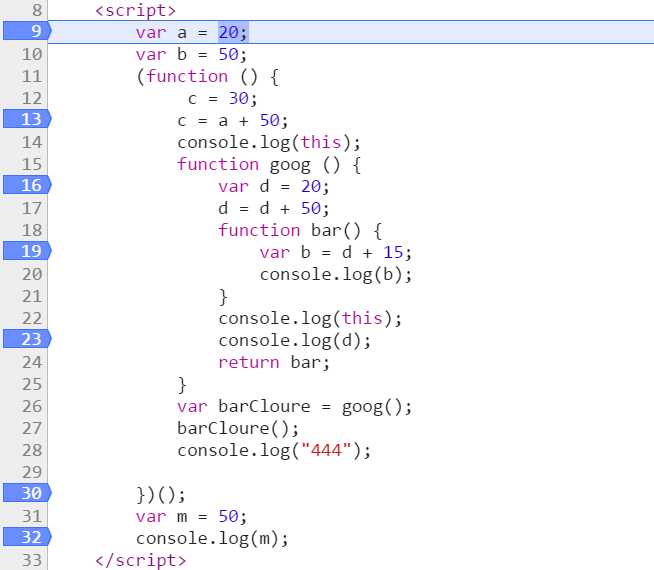Click 'var barCloure = goog();' statement
The width and height of the screenshot is (654, 570).
[x=295, y=407]
